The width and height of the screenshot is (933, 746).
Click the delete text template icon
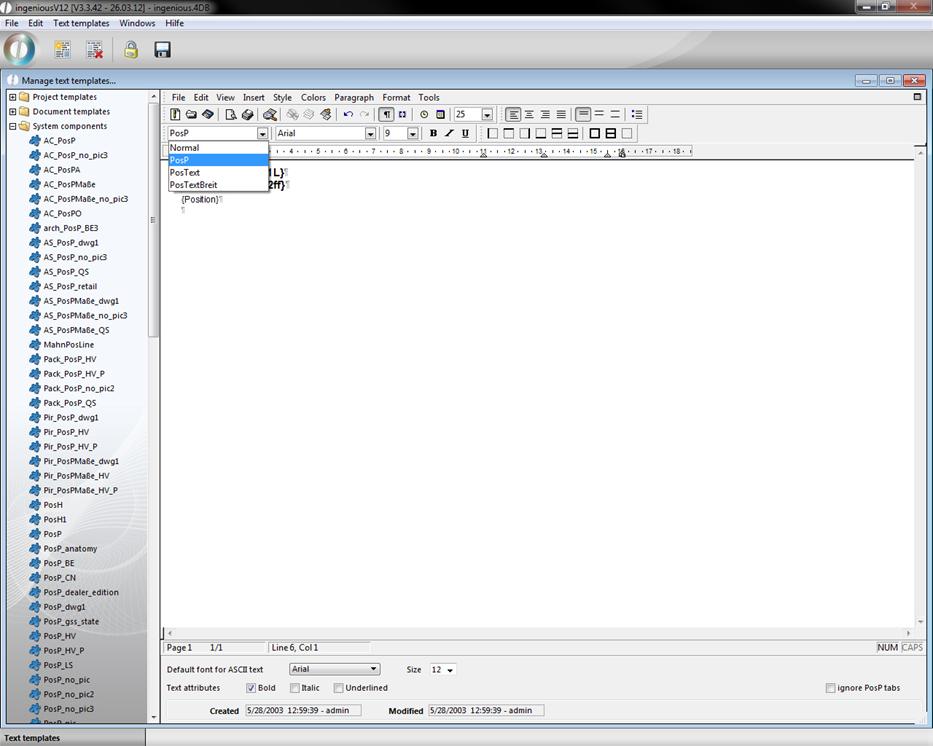[94, 49]
